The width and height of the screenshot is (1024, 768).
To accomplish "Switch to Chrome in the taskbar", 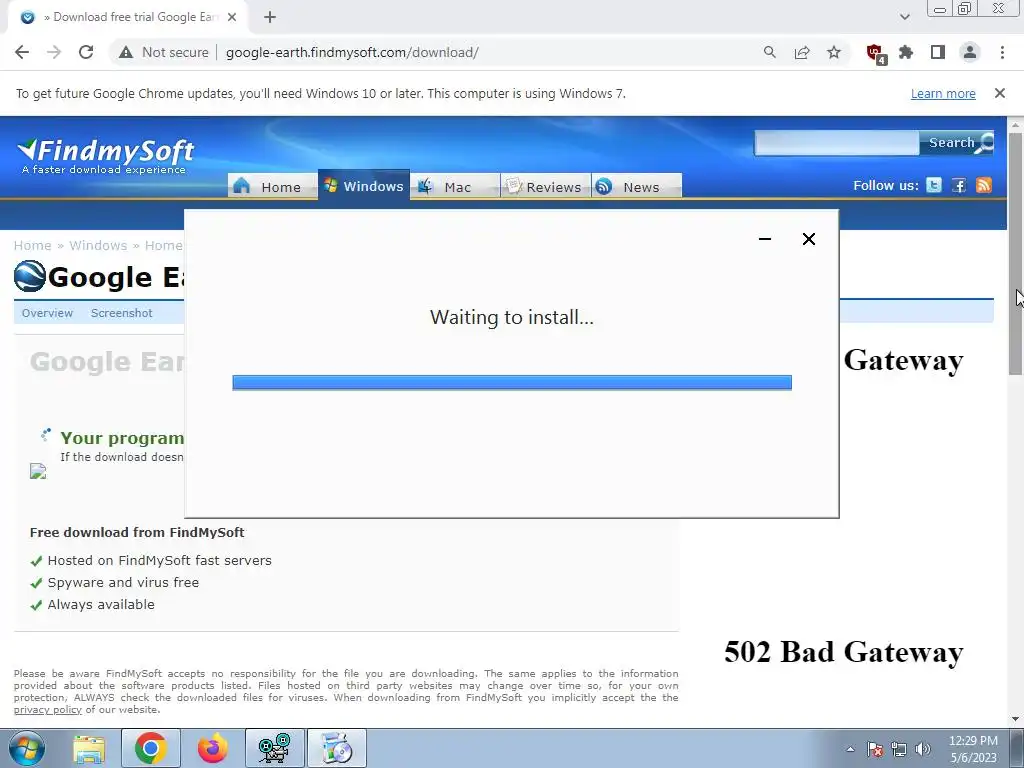I will pos(150,748).
